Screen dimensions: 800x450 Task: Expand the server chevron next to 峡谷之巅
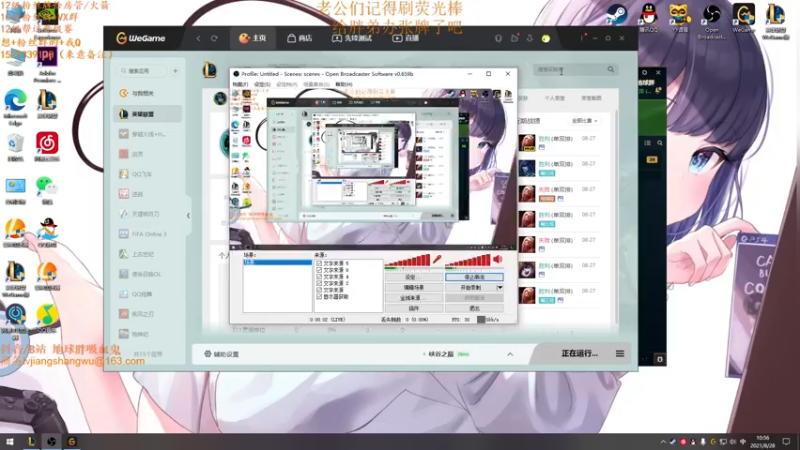pyautogui.click(x=510, y=354)
